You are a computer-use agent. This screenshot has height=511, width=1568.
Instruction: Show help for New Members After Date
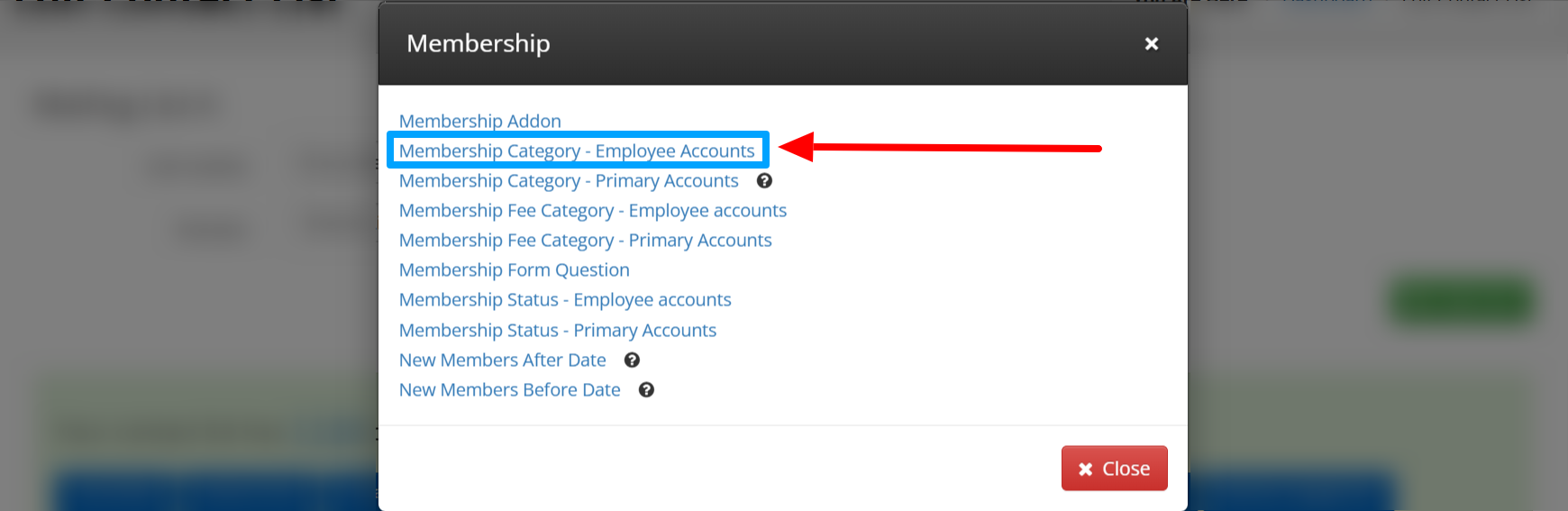tap(632, 360)
